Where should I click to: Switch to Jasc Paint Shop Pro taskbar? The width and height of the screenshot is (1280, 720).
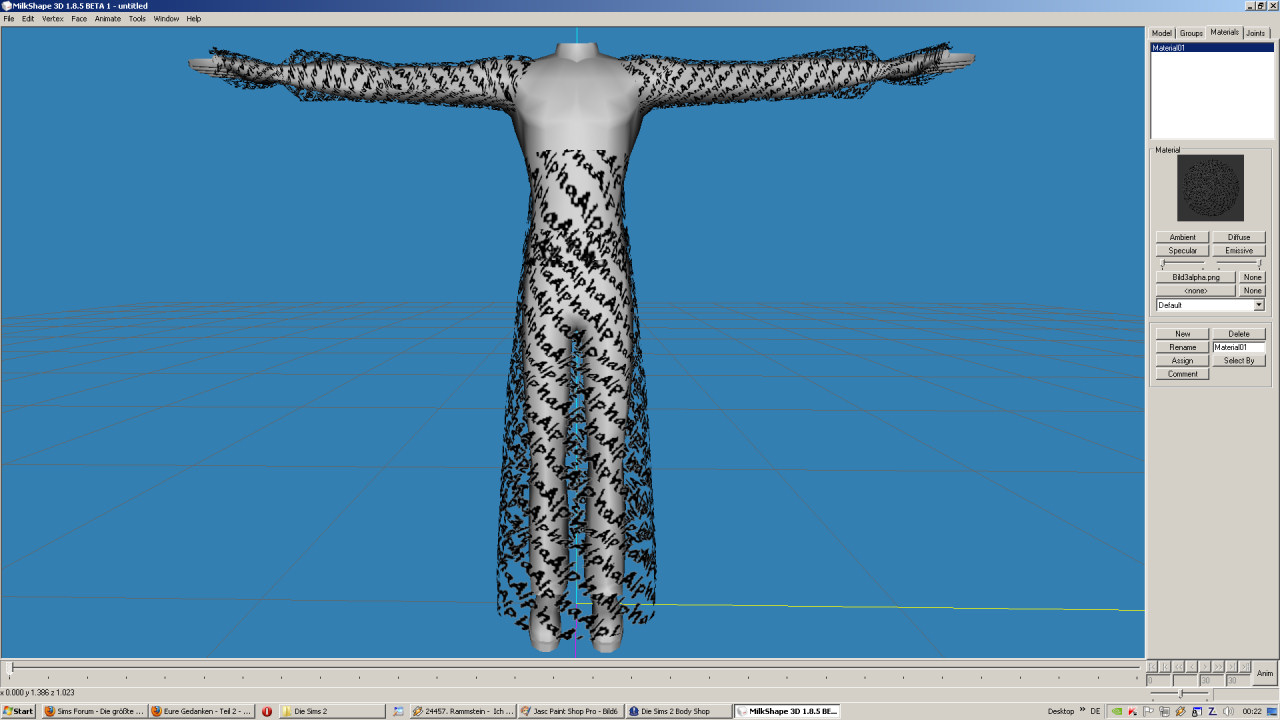571,711
